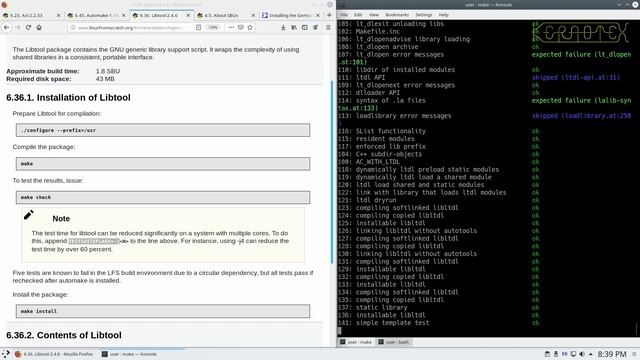
Task: Show the Firefox sidebars icon
Action: (304, 27)
